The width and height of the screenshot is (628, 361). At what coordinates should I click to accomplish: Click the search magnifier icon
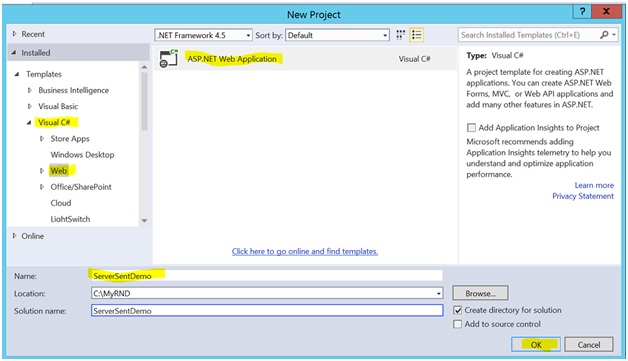(x=604, y=35)
